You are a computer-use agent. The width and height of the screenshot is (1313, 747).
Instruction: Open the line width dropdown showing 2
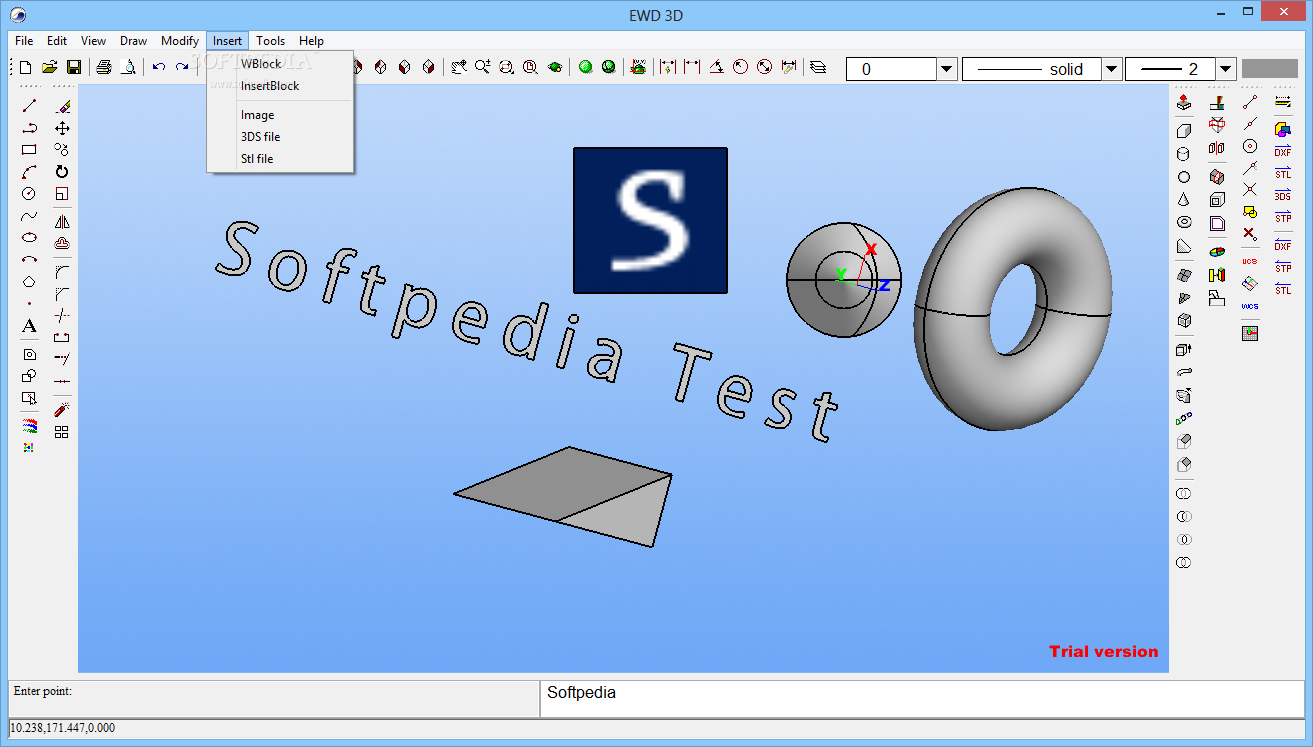[x=1227, y=69]
